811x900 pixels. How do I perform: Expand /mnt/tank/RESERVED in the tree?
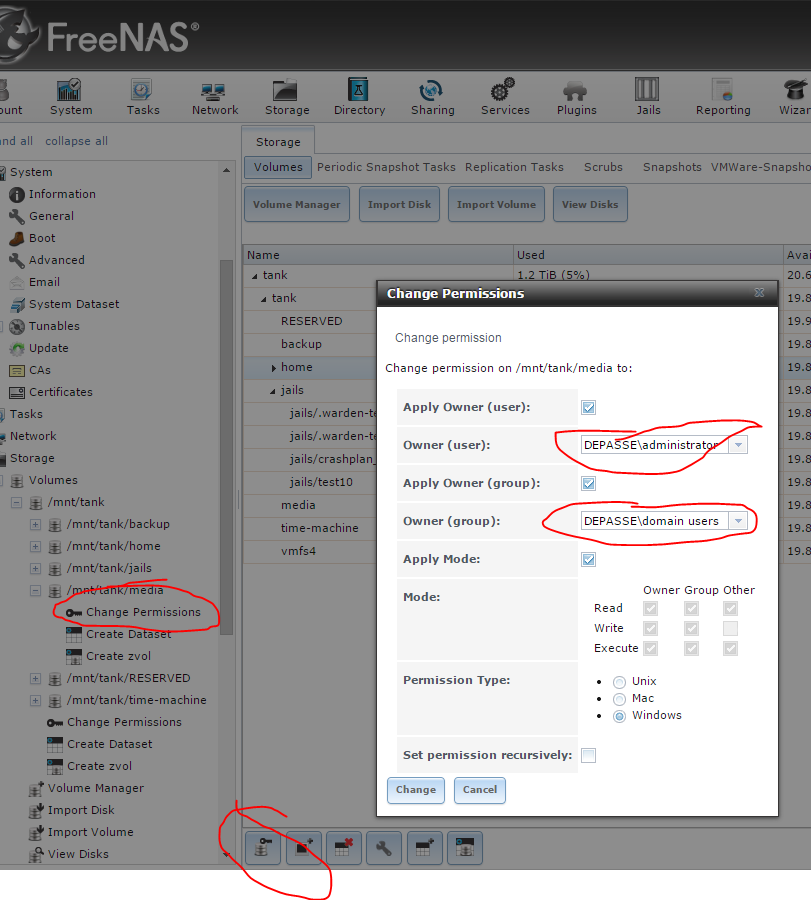coord(35,678)
